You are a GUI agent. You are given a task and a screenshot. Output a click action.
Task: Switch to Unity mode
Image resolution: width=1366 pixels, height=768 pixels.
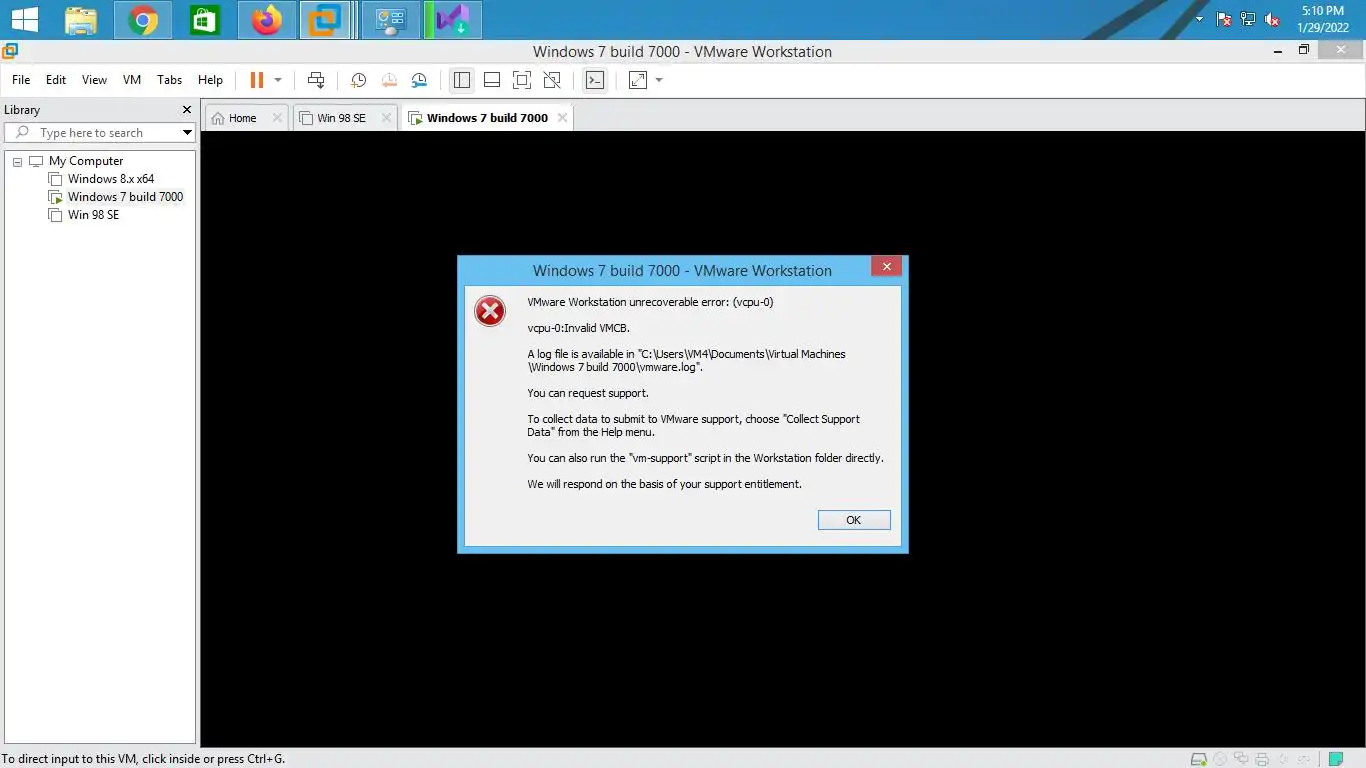pyautogui.click(x=552, y=80)
